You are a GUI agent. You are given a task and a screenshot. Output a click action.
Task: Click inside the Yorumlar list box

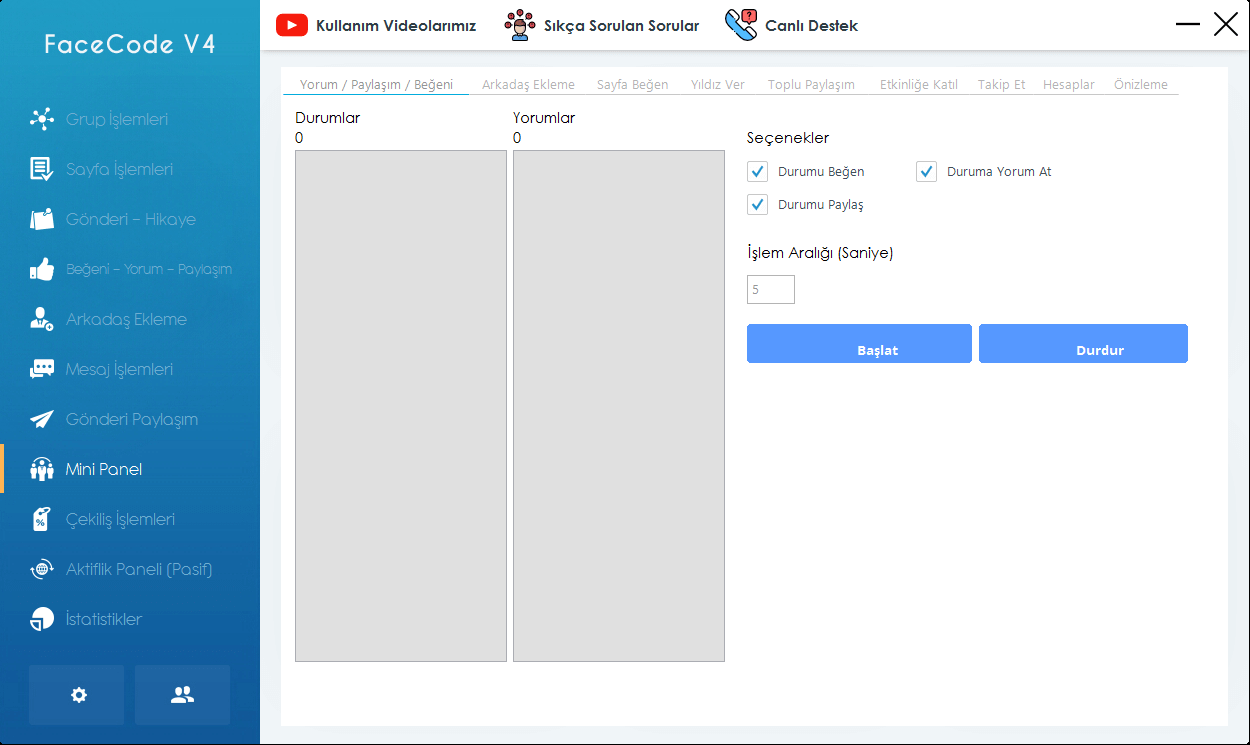pyautogui.click(x=619, y=406)
